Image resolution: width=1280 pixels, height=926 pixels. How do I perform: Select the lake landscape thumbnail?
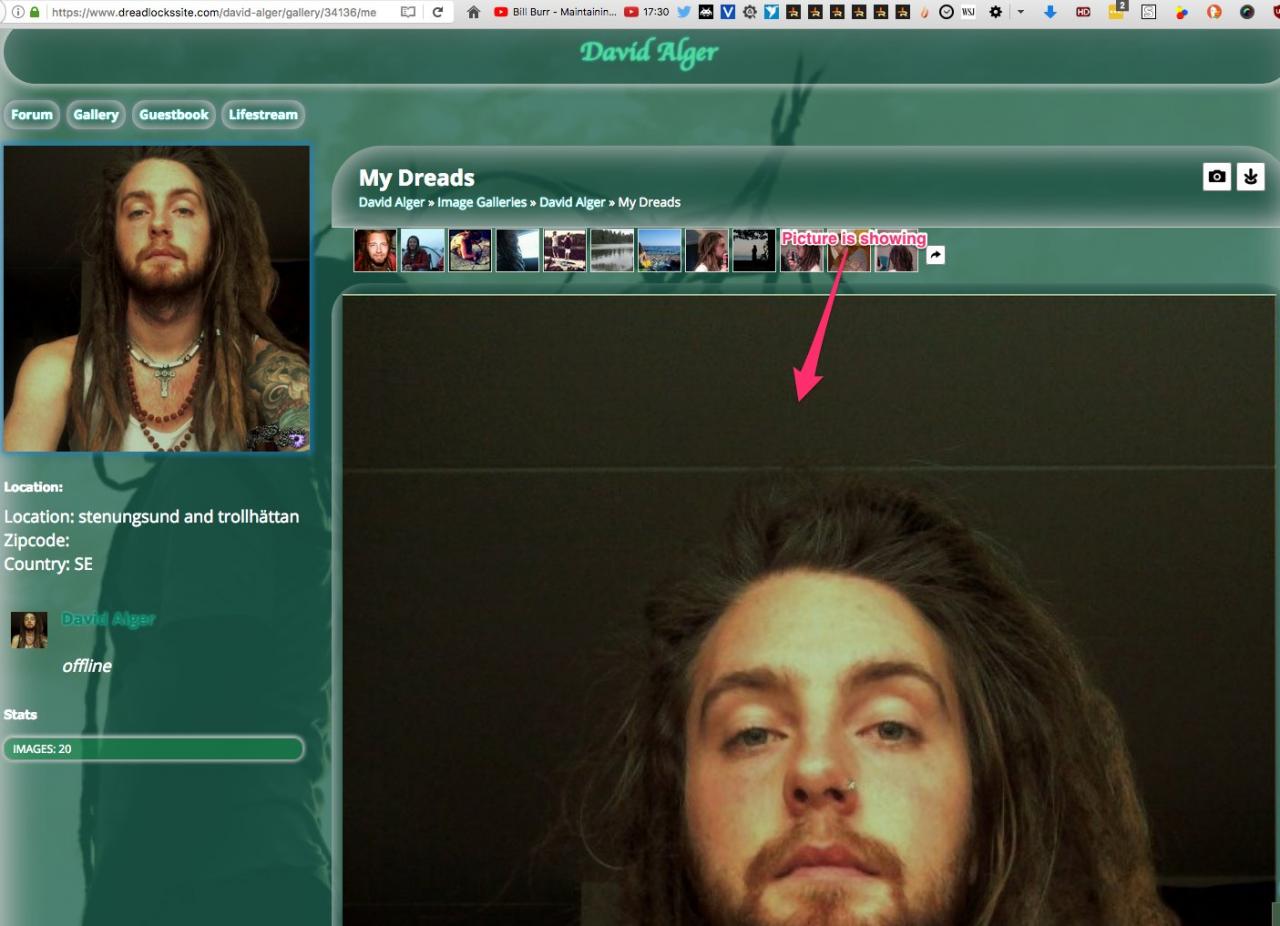click(x=612, y=251)
